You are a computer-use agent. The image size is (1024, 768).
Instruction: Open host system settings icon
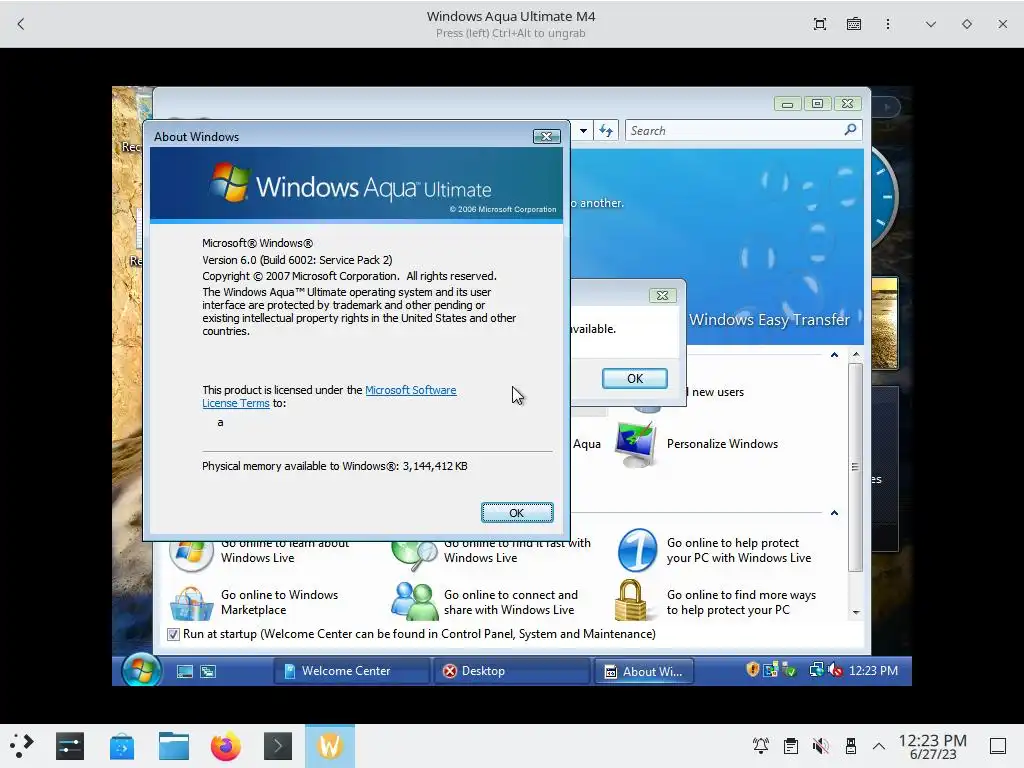(70, 746)
